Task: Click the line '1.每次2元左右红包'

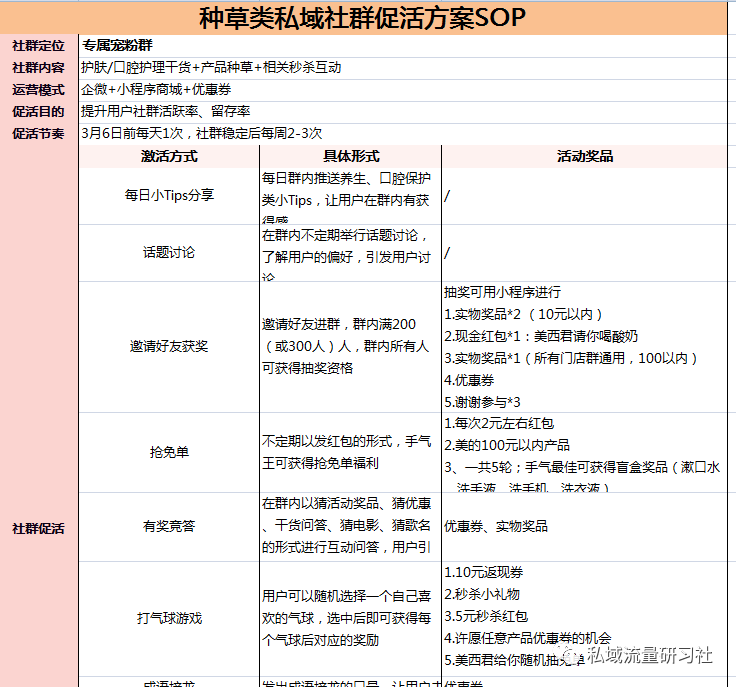Action: click(x=499, y=424)
